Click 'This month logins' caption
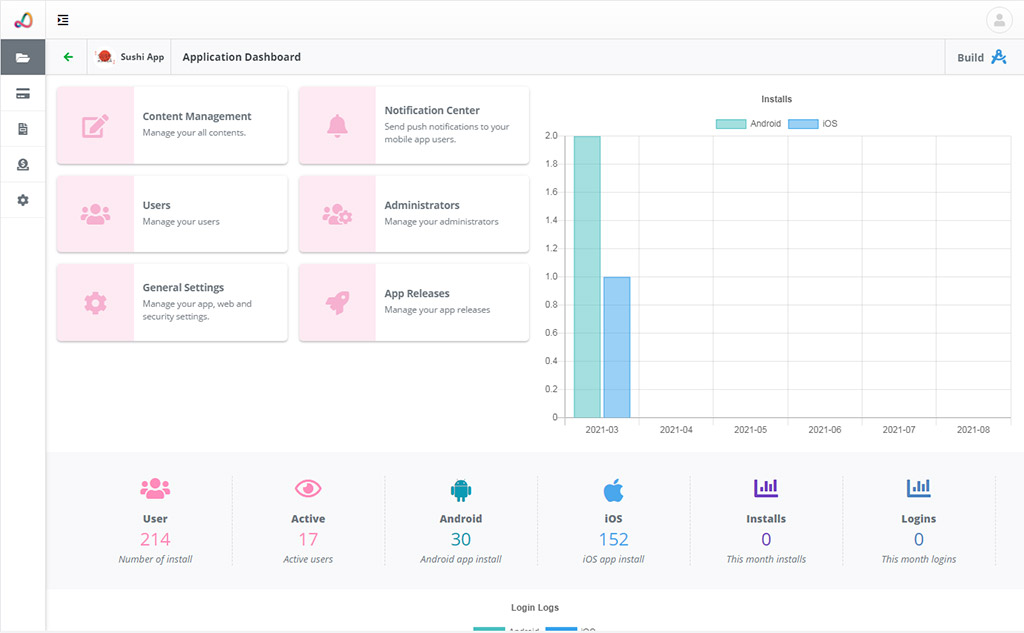The width and height of the screenshot is (1024, 633). (918, 559)
